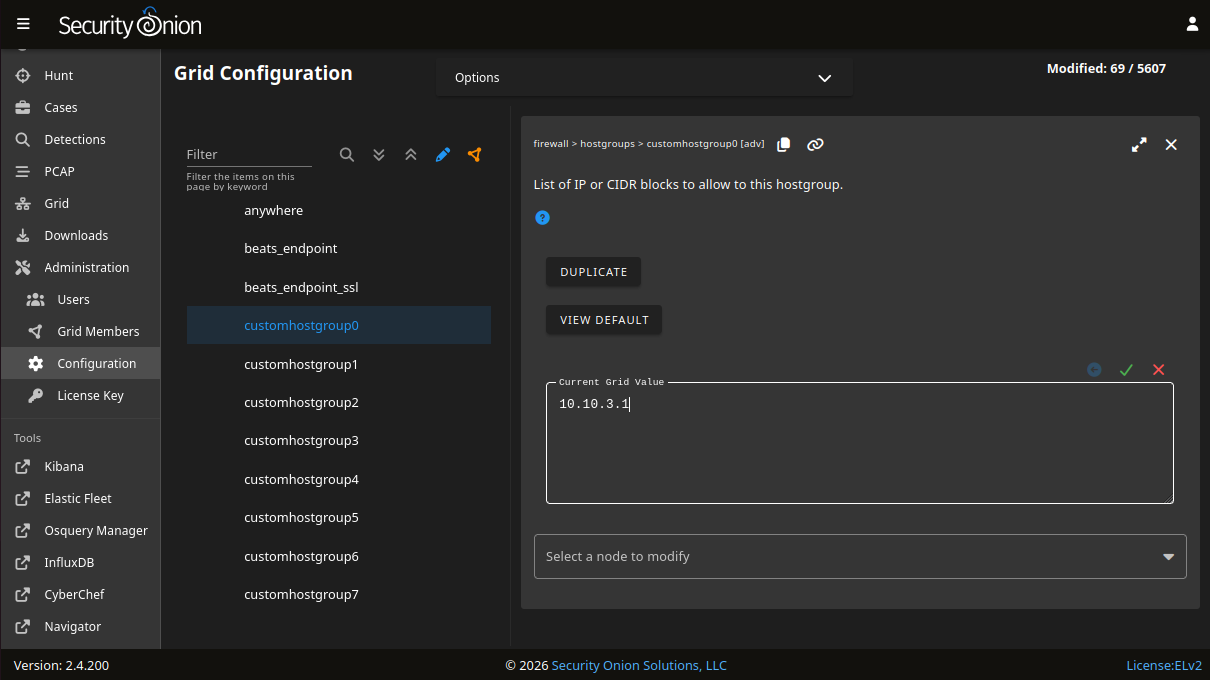This screenshot has width=1210, height=680.
Task: Open the user account menu icon
Action: [x=1191, y=24]
